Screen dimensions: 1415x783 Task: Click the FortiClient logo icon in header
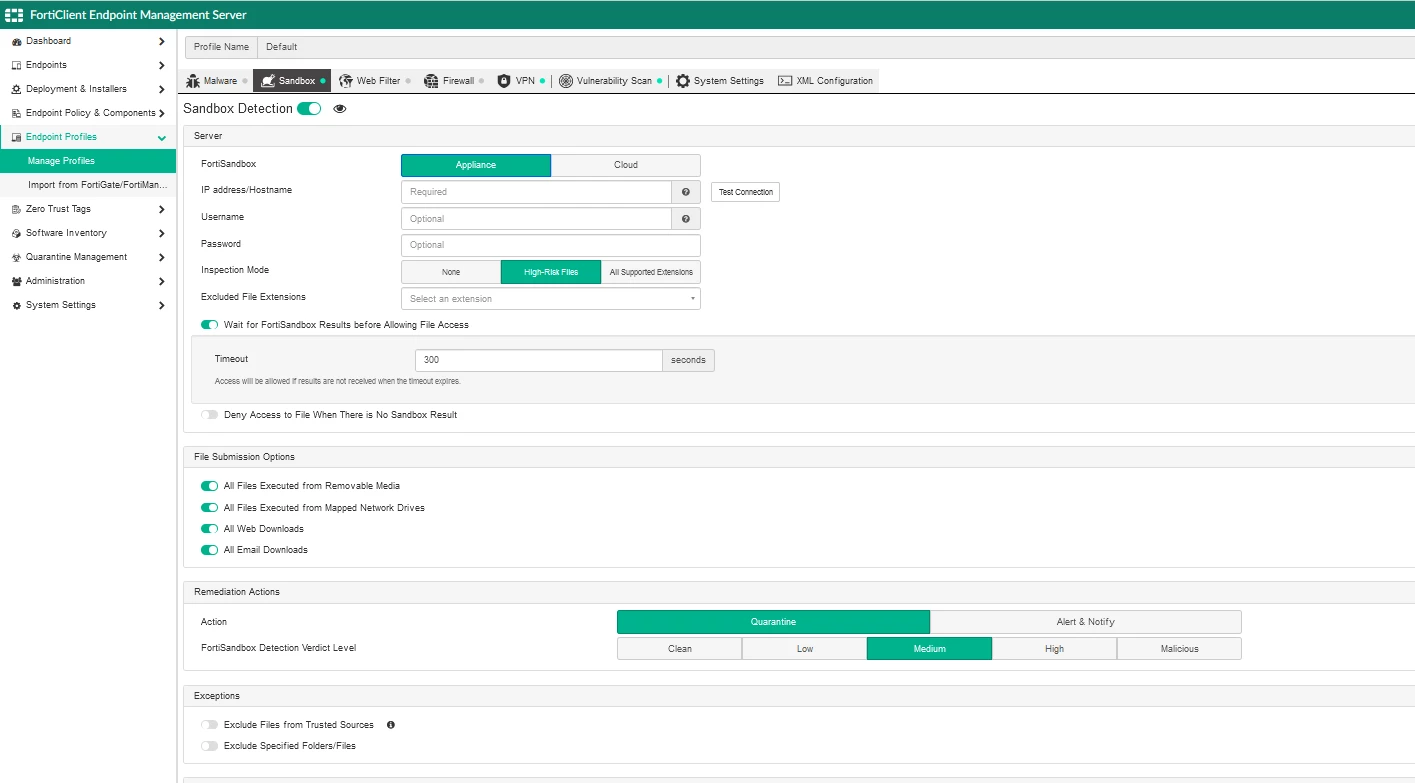coord(14,15)
